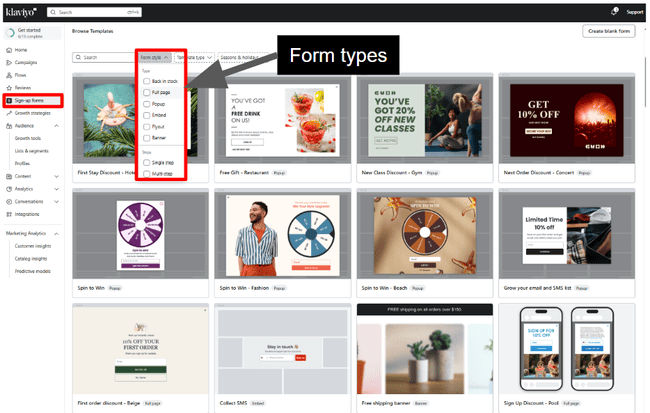Open the Support link

(x=635, y=11)
